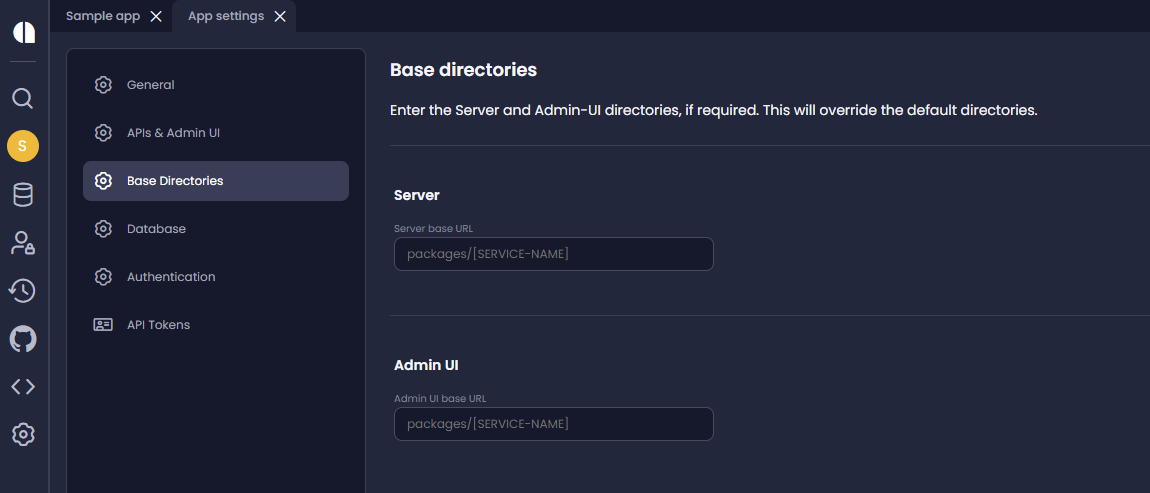
Task: Click the Server base URL field
Action: pyautogui.click(x=553, y=254)
